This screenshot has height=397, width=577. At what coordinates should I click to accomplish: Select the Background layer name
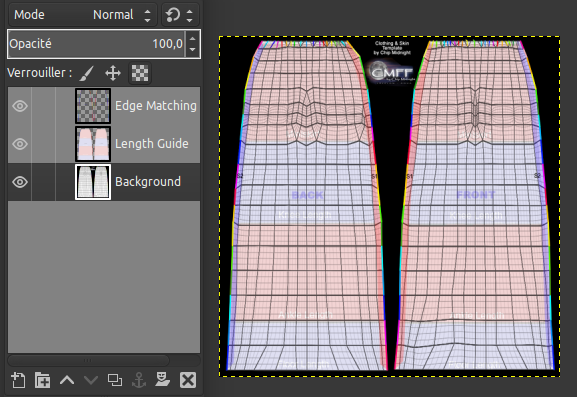click(x=148, y=182)
